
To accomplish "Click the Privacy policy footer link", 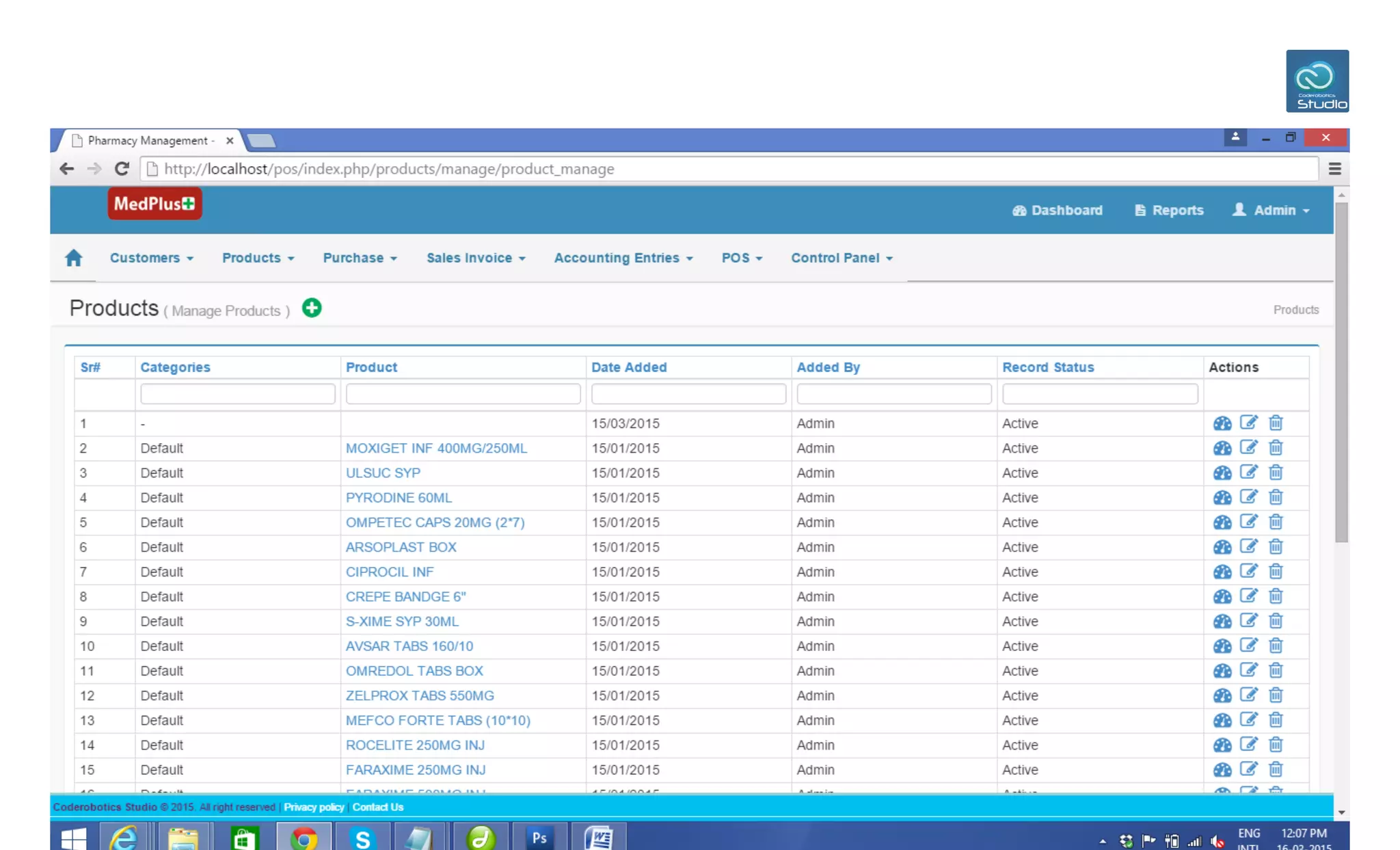I will pos(314,807).
